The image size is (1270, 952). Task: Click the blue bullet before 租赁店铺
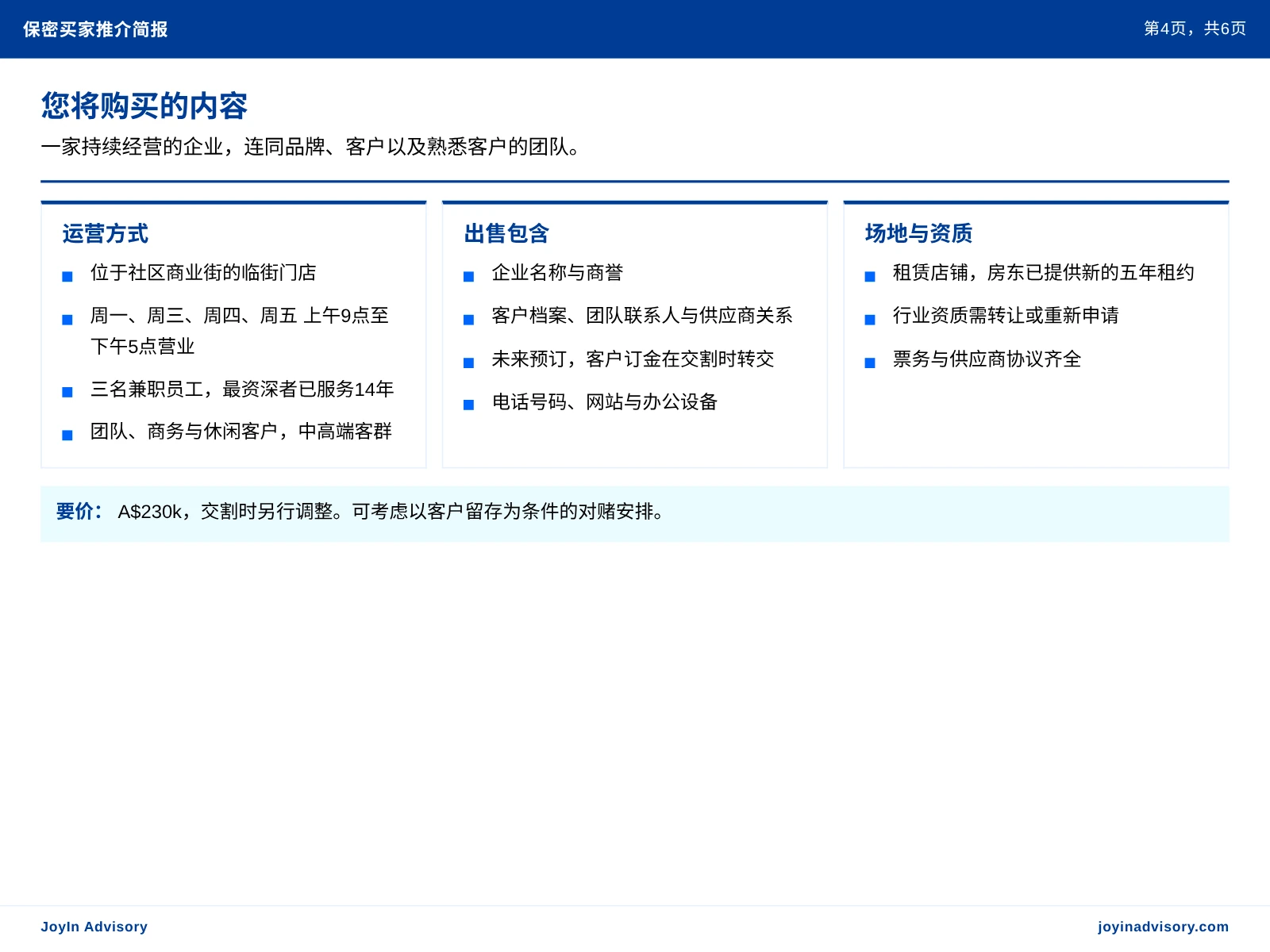870,277
